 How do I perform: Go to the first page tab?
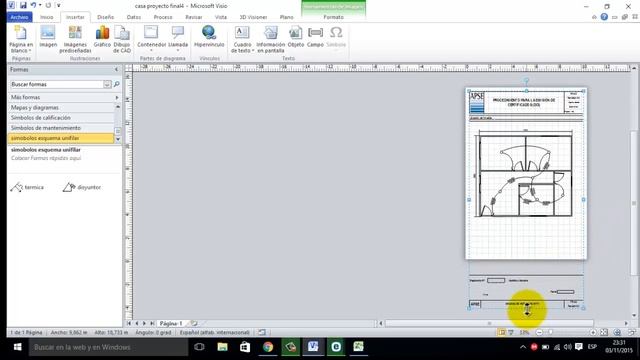129,323
